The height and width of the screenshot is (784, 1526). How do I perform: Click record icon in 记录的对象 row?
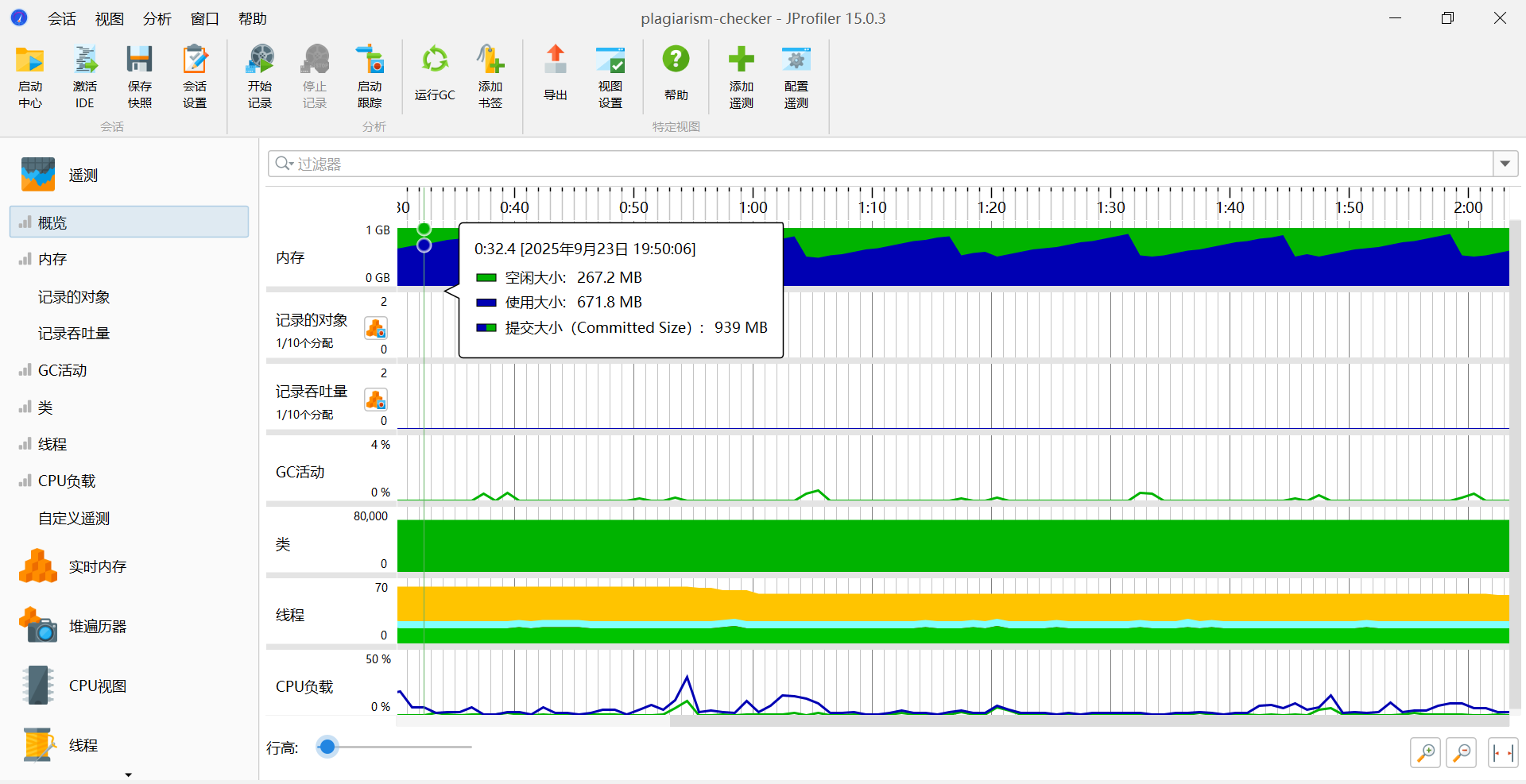click(x=376, y=328)
